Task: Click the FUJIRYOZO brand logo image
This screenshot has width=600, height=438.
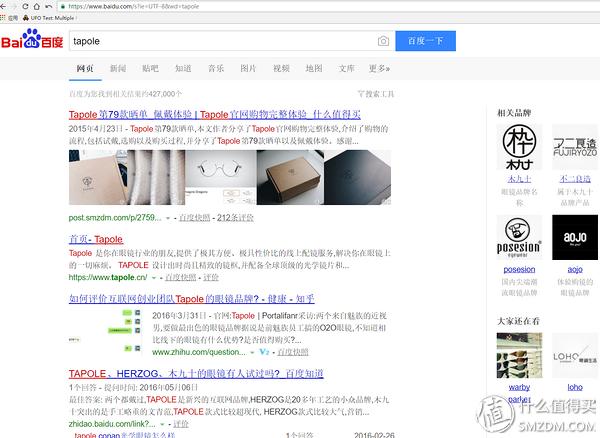Action: click(x=575, y=147)
